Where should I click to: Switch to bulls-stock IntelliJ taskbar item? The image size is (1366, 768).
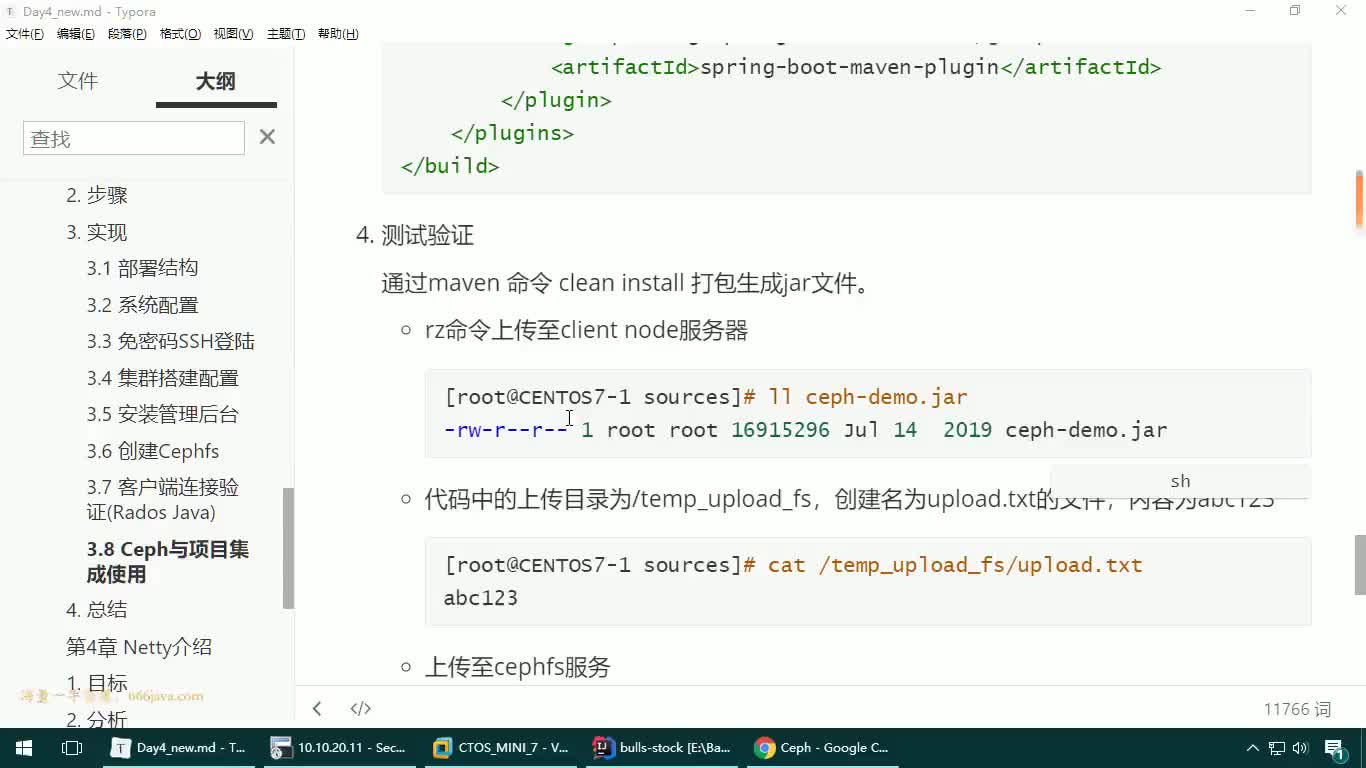point(663,748)
